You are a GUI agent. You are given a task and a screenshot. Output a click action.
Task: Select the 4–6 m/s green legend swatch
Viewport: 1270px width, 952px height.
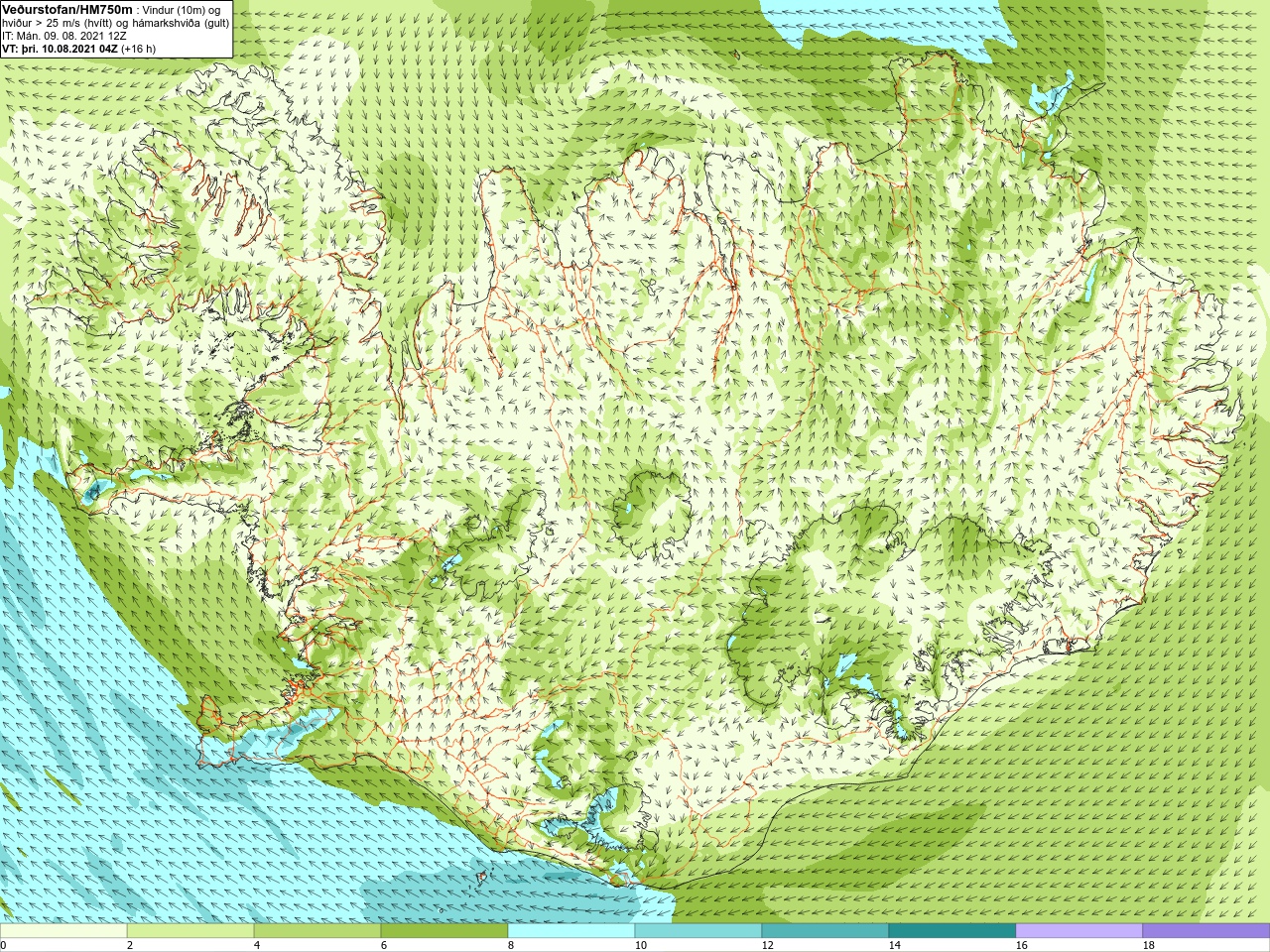pos(317,931)
